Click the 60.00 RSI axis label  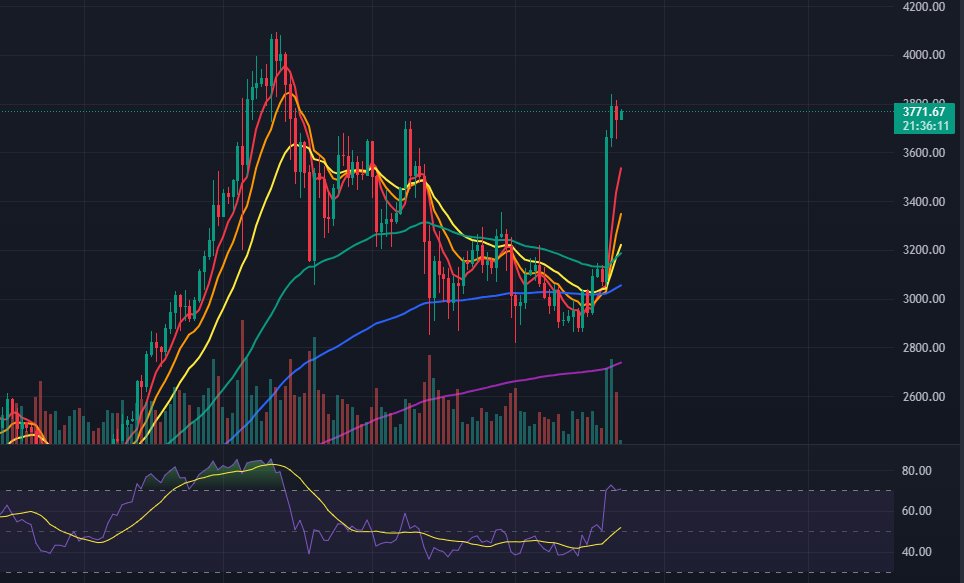pos(917,511)
